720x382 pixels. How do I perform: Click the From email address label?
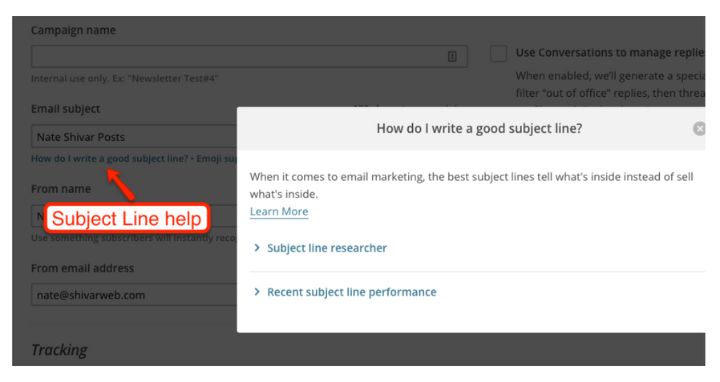point(83,268)
